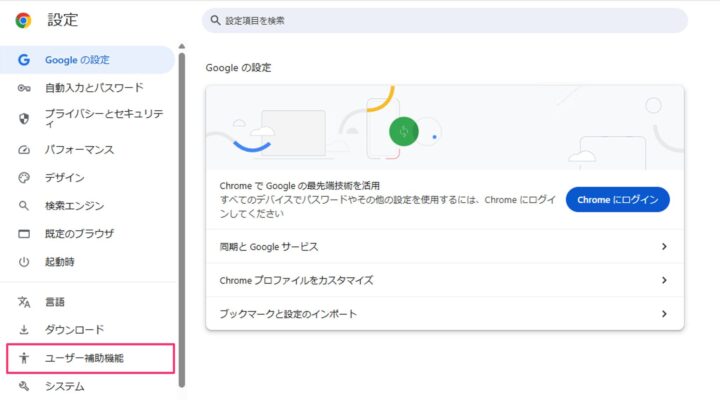The width and height of the screenshot is (720, 400).
Task: Click the key icon for autofill and passwords
Action: tap(24, 88)
